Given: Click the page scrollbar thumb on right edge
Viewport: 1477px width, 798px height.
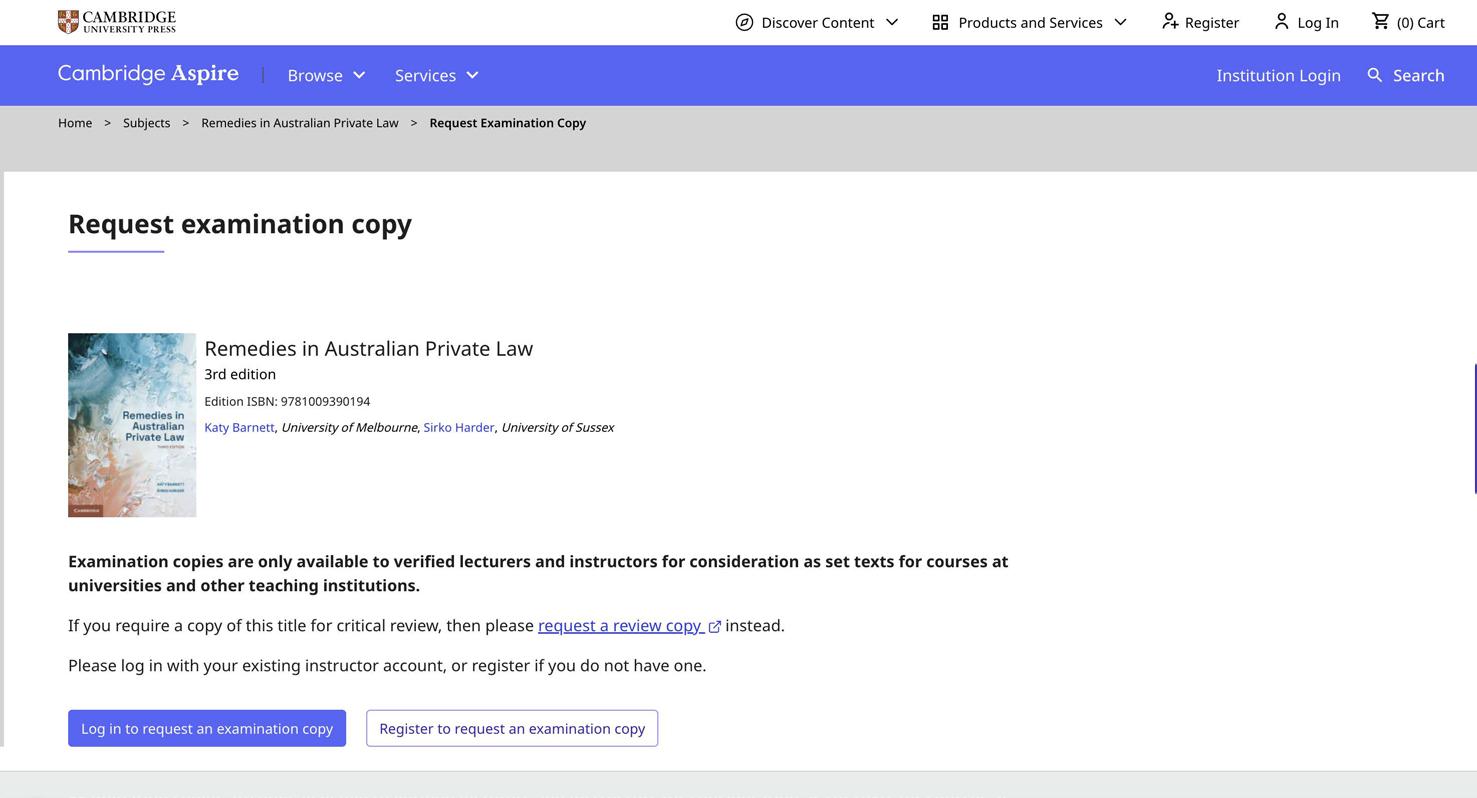Looking at the screenshot, I should click(1475, 429).
